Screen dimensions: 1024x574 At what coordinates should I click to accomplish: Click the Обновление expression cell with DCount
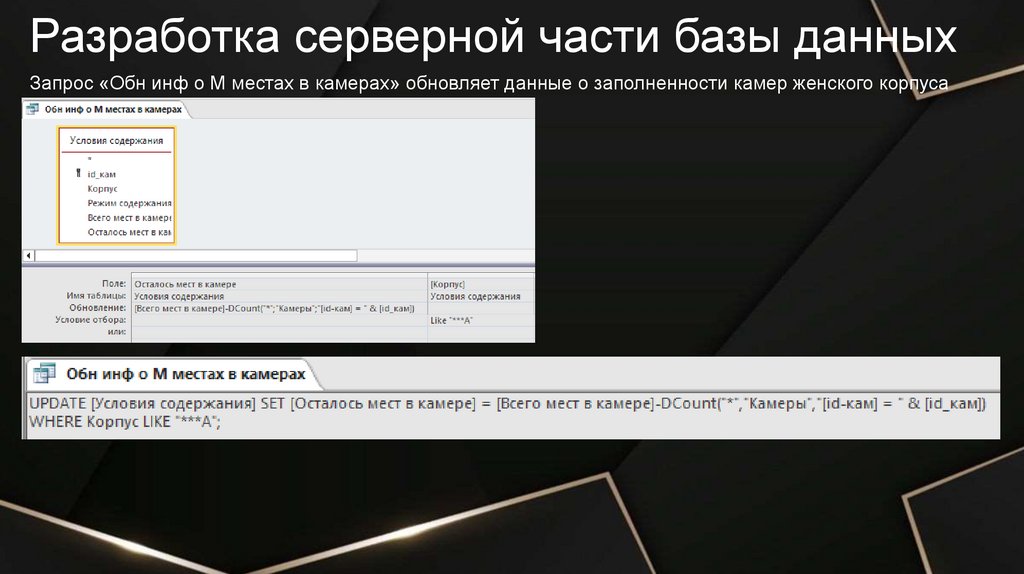(x=280, y=308)
